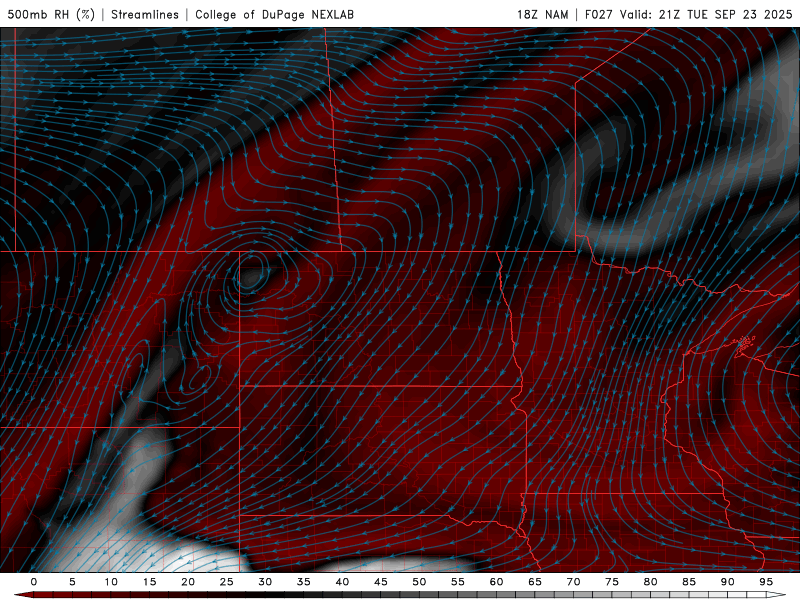Click the '500mb RH (%)' title text

tap(51, 14)
